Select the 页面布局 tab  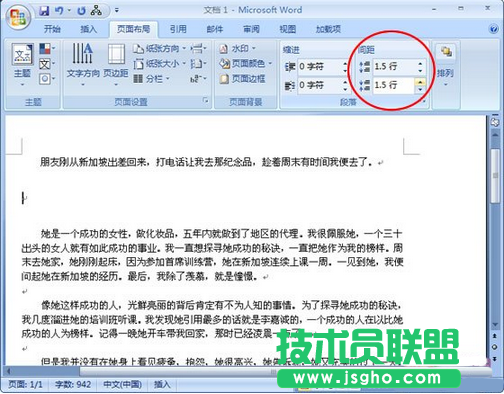[x=133, y=29]
